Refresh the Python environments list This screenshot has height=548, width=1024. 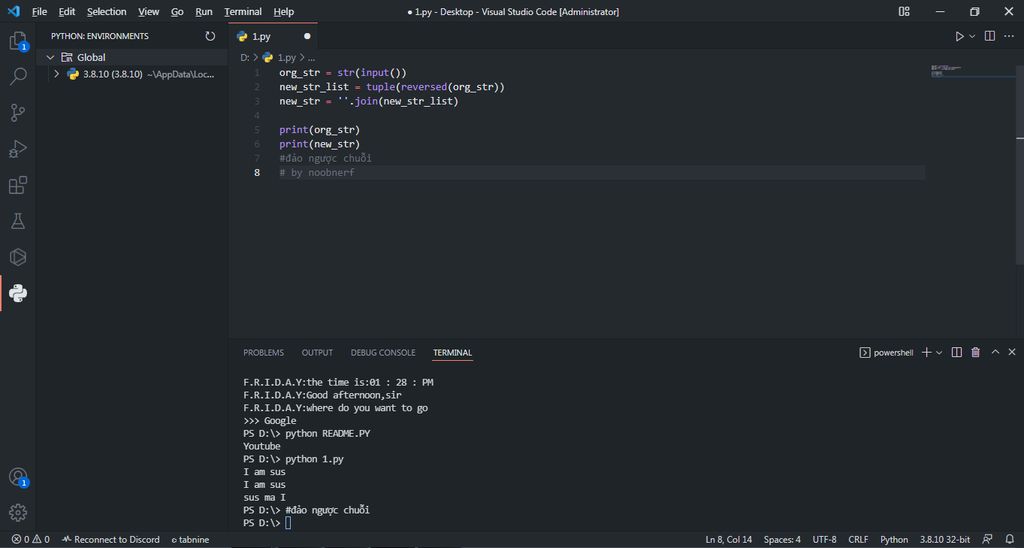(x=210, y=36)
